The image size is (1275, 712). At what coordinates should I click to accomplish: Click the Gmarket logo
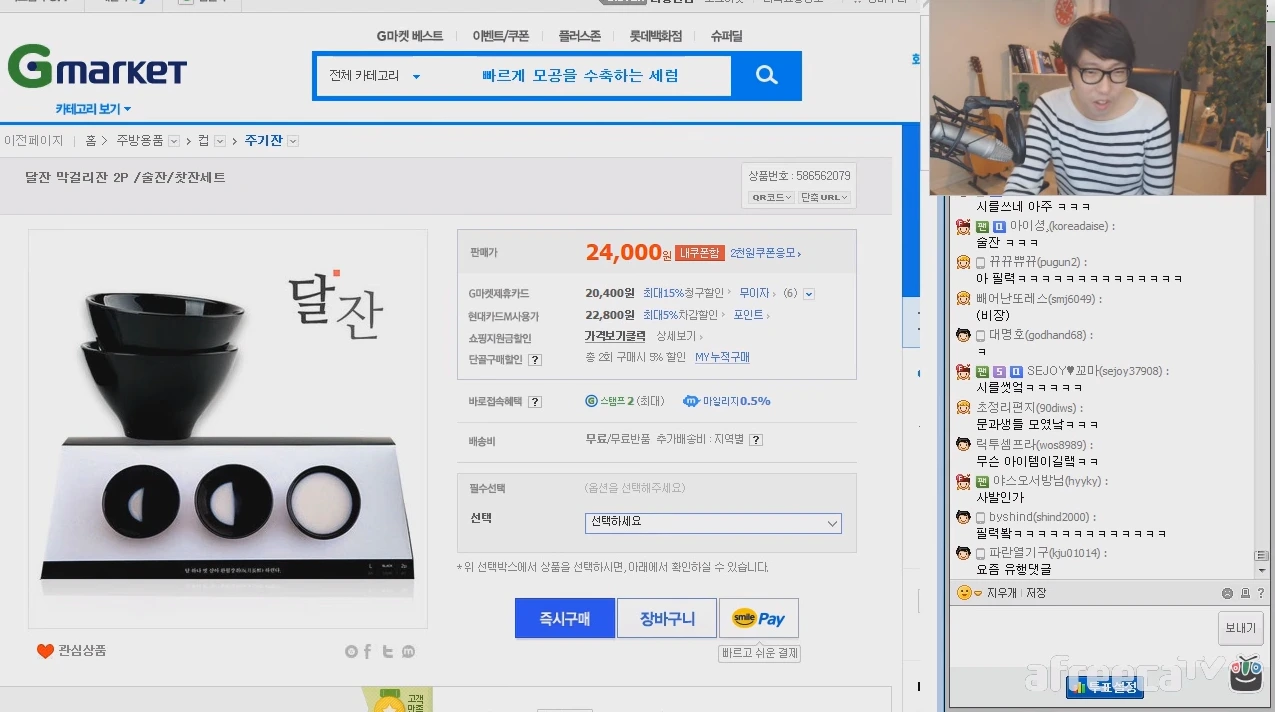pyautogui.click(x=97, y=68)
